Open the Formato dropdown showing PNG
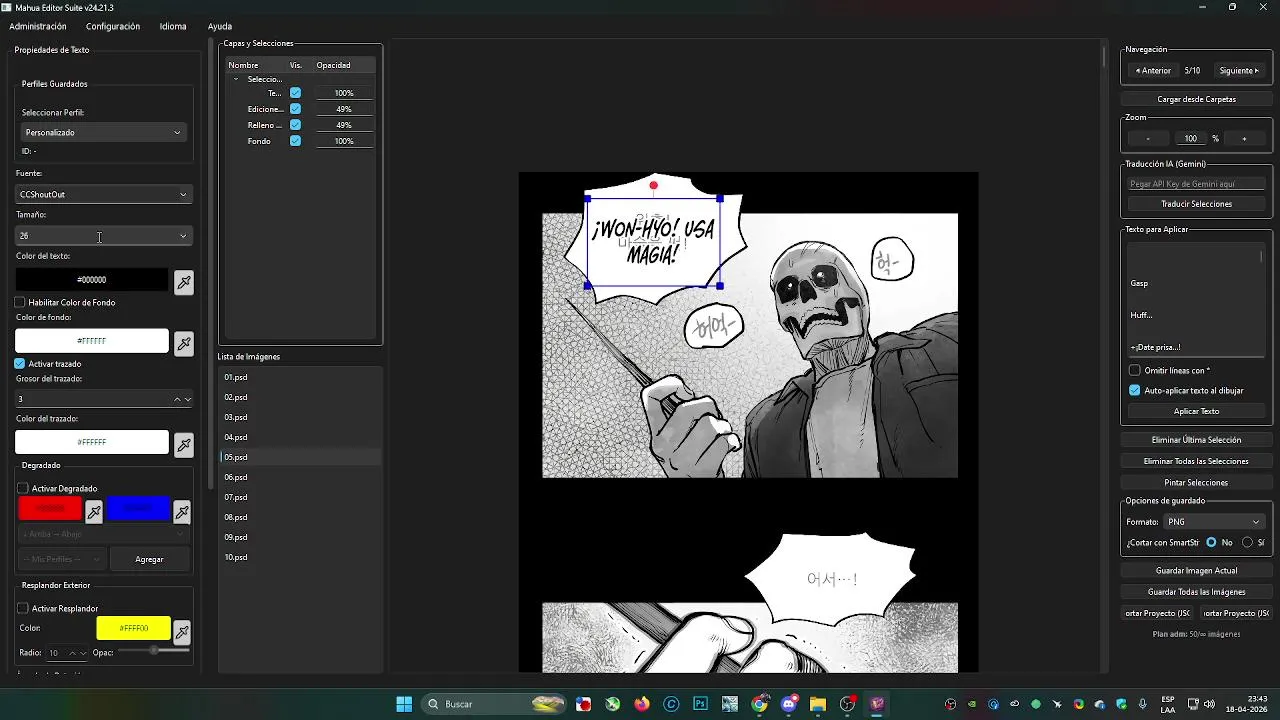 point(1213,522)
